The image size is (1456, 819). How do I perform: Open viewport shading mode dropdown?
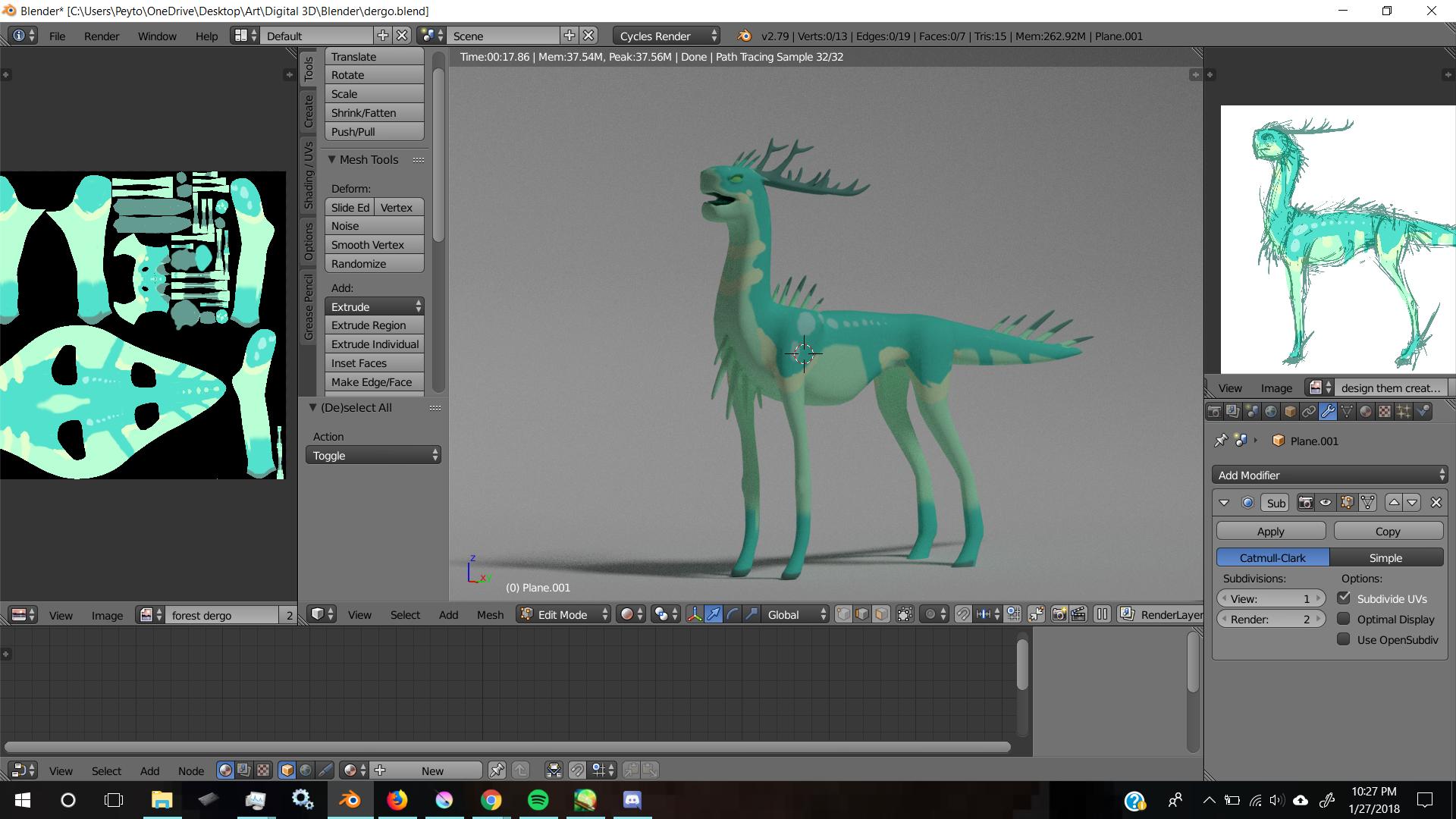[631, 614]
